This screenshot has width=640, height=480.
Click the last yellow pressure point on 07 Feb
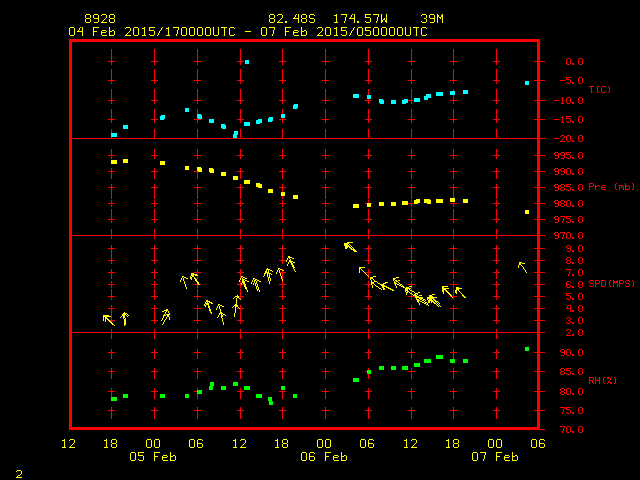527,212
